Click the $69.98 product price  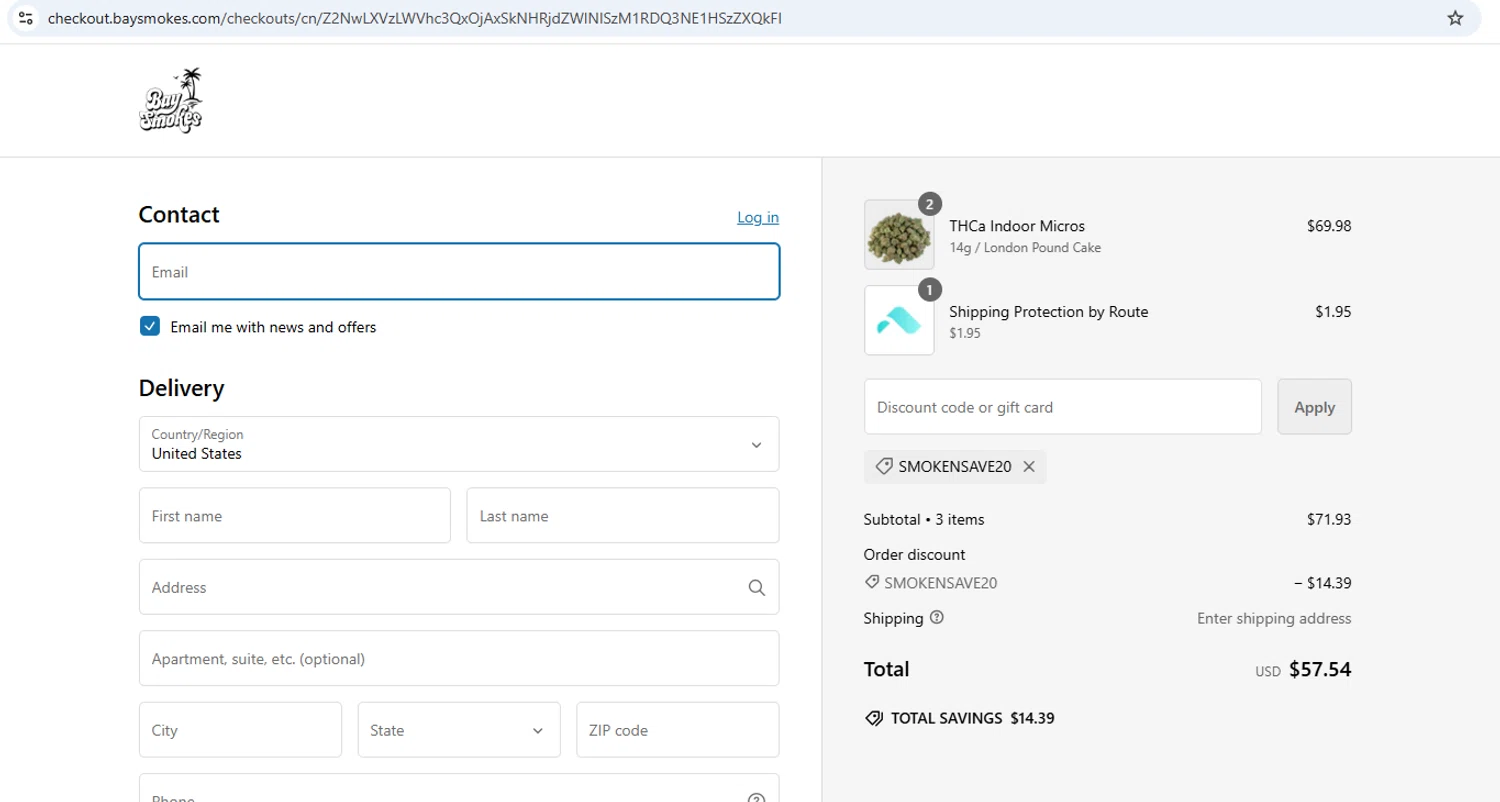click(1329, 226)
